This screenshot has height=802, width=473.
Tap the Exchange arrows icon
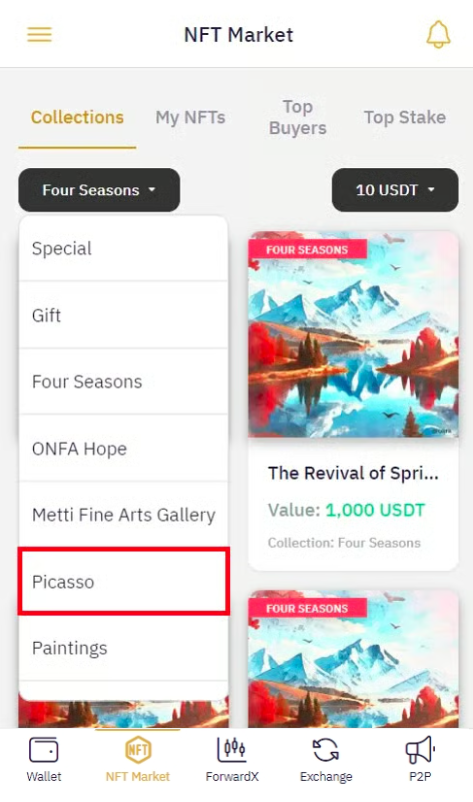326,750
